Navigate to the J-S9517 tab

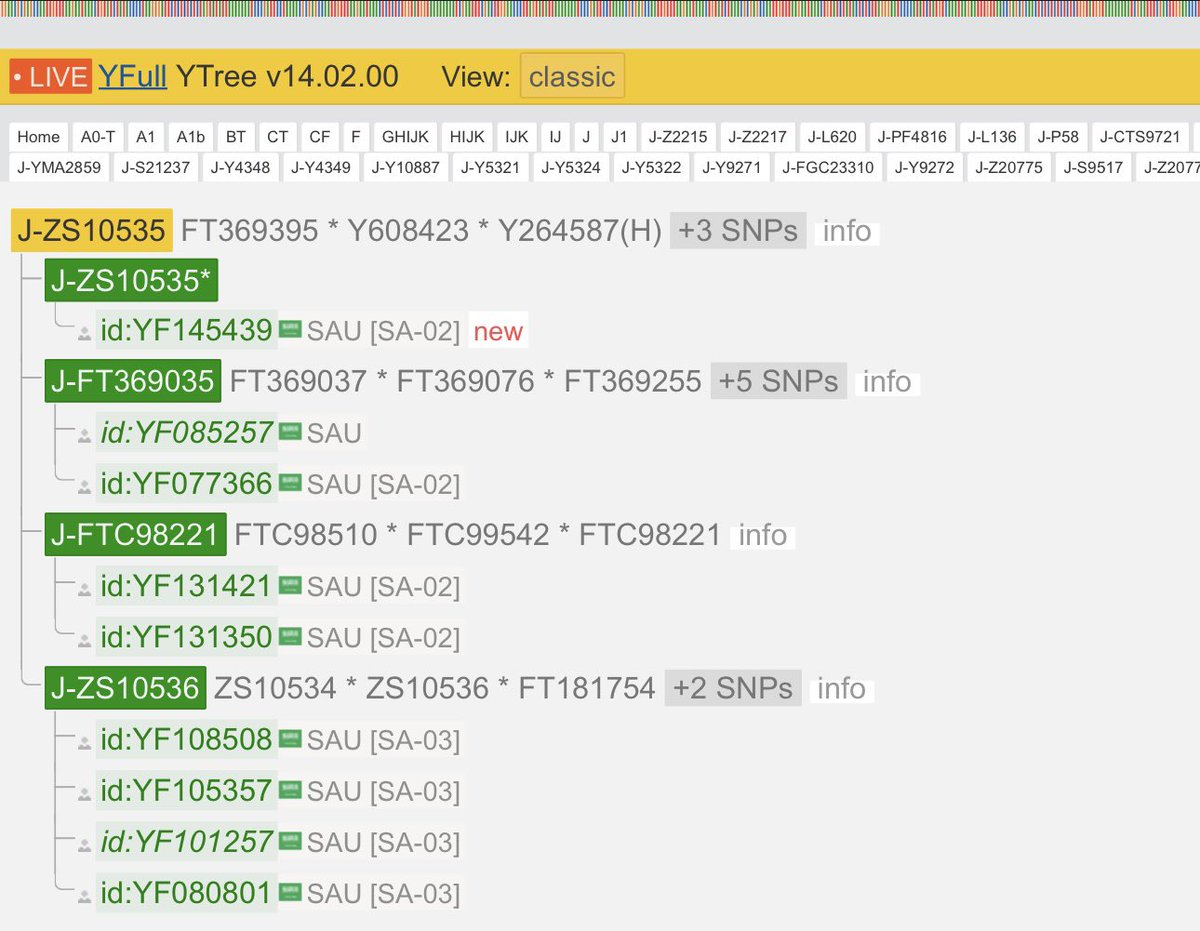pos(1093,168)
